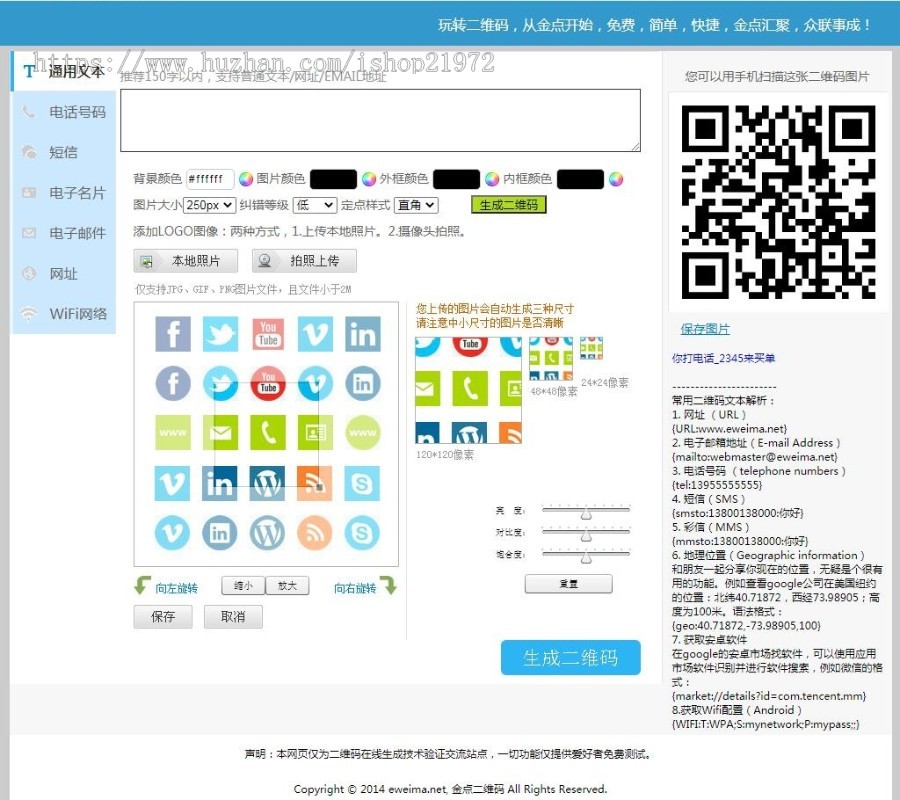Click the round LinkedIn icon in second row

pyautogui.click(x=363, y=383)
